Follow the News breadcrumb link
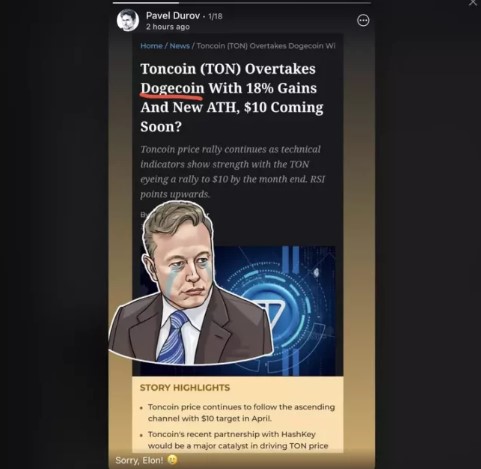The image size is (481, 469). tap(180, 46)
